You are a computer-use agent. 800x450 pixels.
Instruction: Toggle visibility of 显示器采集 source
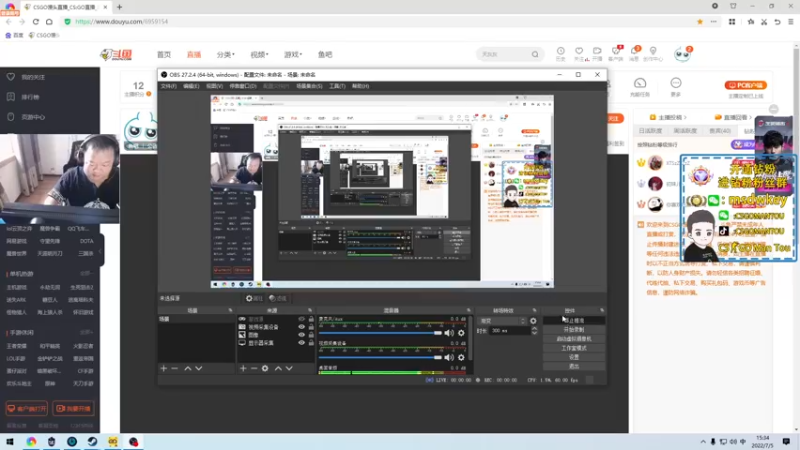tap(302, 343)
